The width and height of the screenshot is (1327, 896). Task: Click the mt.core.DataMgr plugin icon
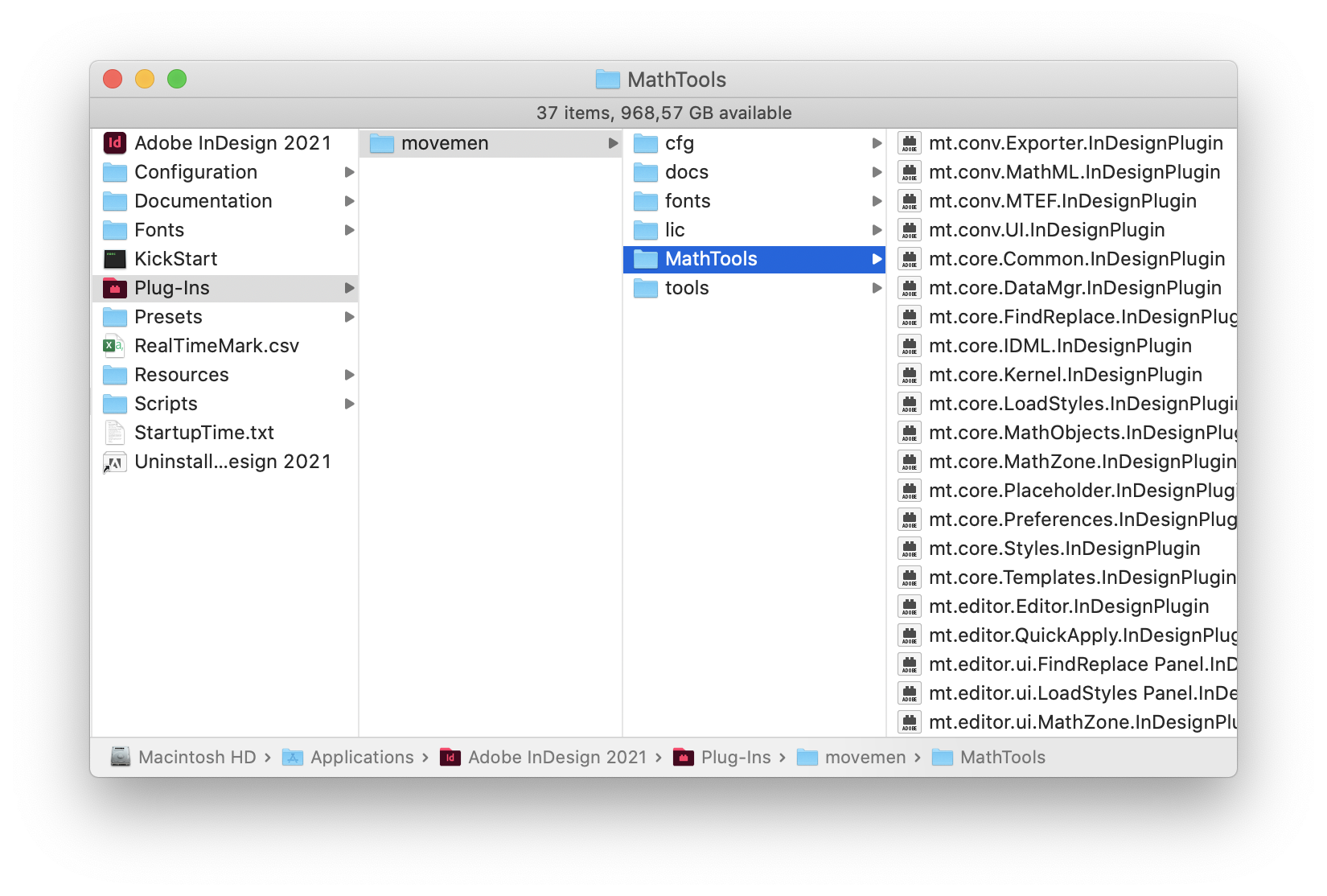coord(910,288)
